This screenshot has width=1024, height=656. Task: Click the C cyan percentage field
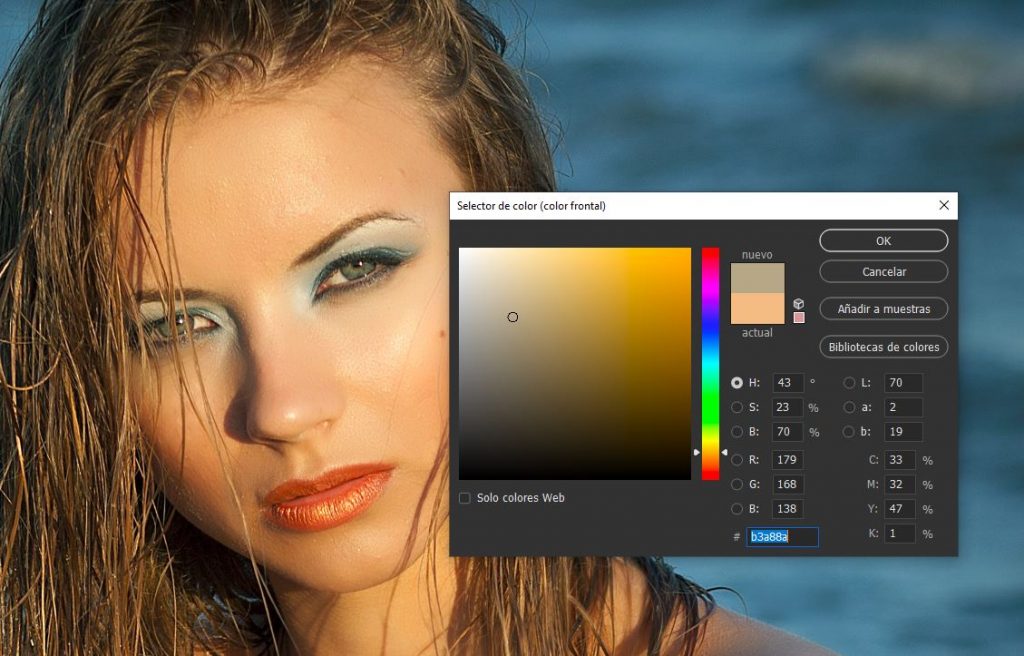click(x=900, y=460)
